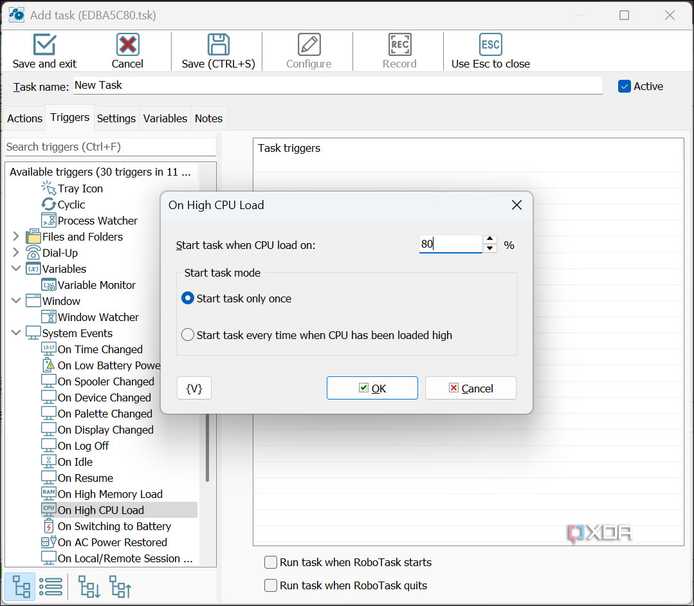Select the On Log Off trigger
Viewport: 694px width, 606px height.
coord(75,446)
